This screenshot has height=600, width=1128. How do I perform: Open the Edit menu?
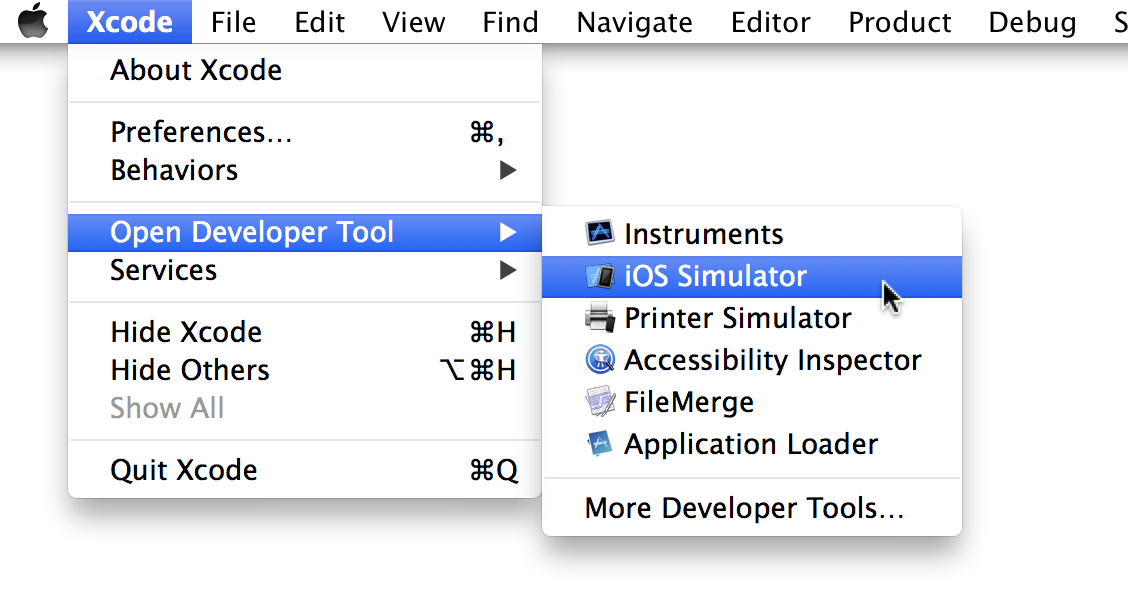(x=319, y=22)
